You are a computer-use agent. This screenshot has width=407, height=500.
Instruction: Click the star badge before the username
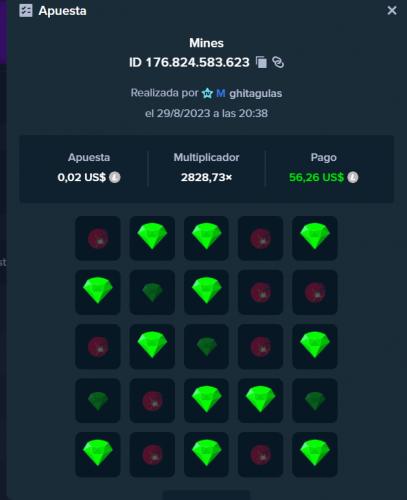coord(207,93)
